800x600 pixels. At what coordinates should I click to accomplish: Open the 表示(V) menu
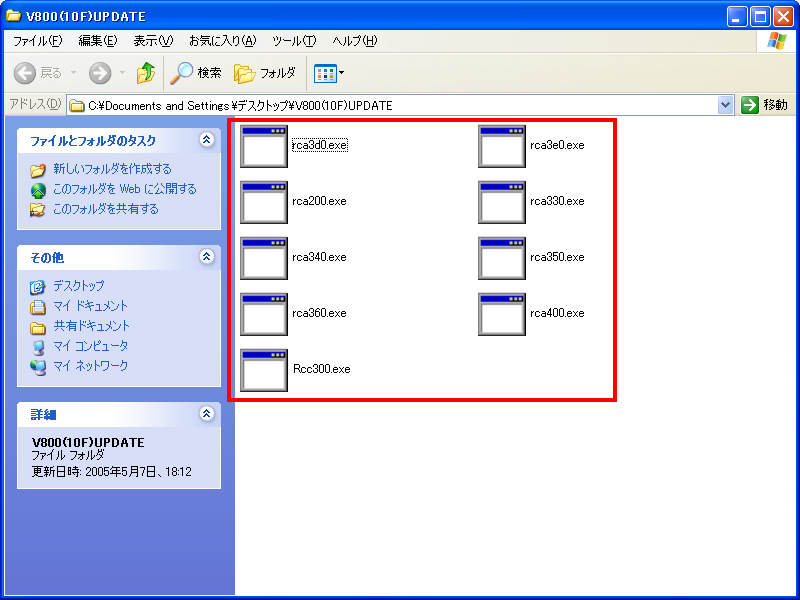(153, 41)
